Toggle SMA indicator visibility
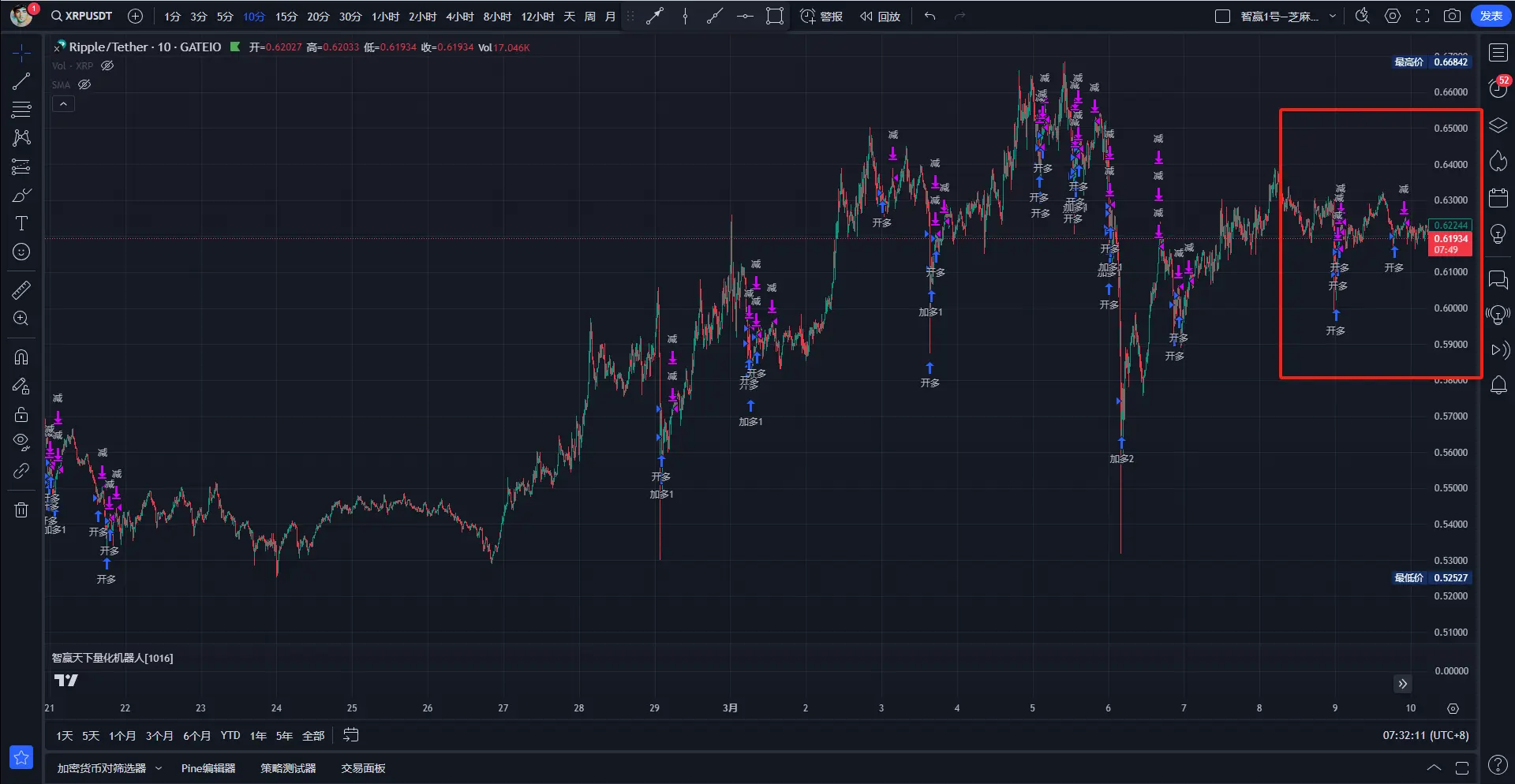This screenshot has width=1515, height=784. point(85,84)
